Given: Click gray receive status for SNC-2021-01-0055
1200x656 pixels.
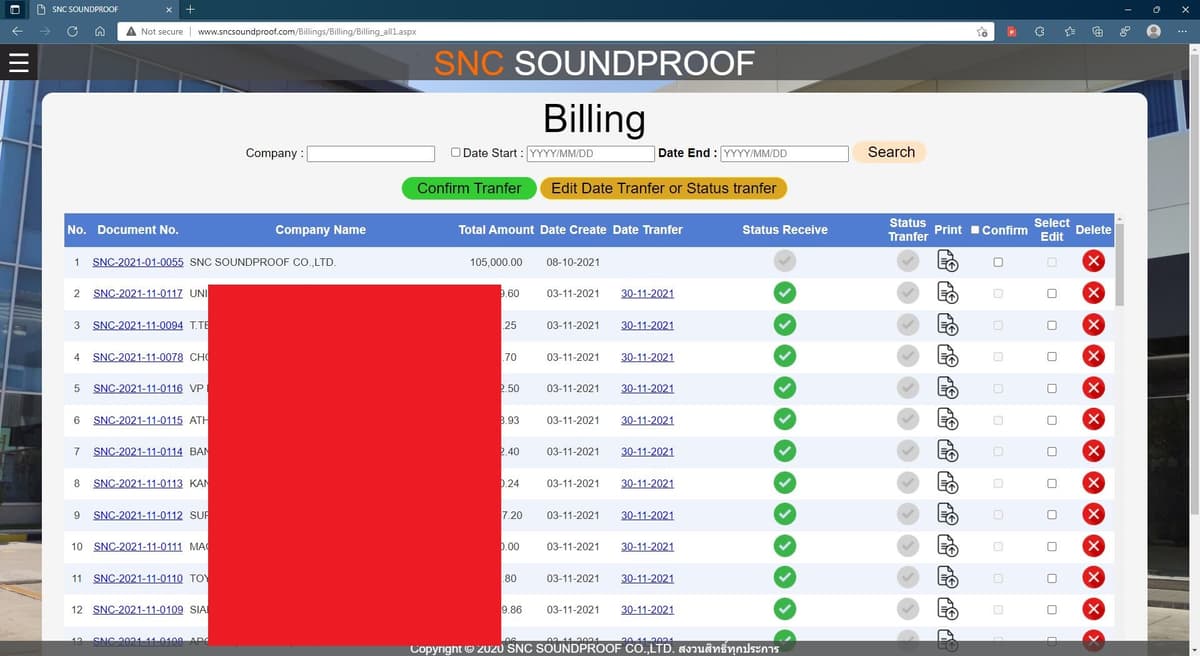Looking at the screenshot, I should (785, 261).
